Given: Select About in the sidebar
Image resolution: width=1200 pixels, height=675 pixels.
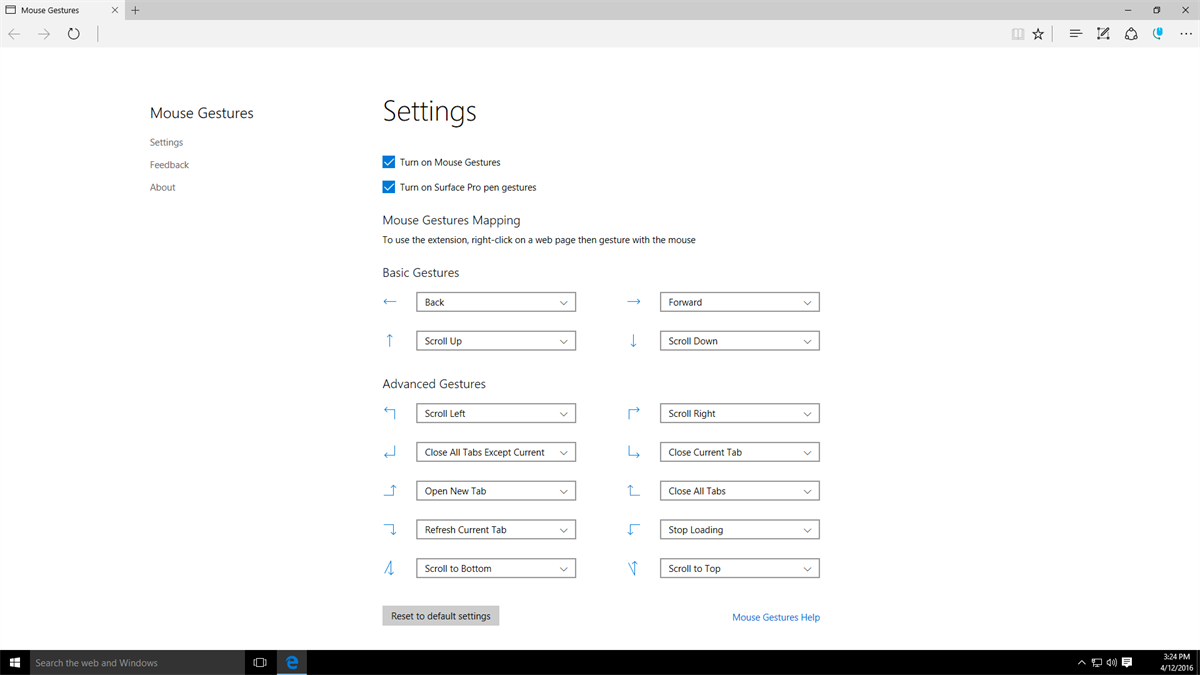Looking at the screenshot, I should coord(162,187).
